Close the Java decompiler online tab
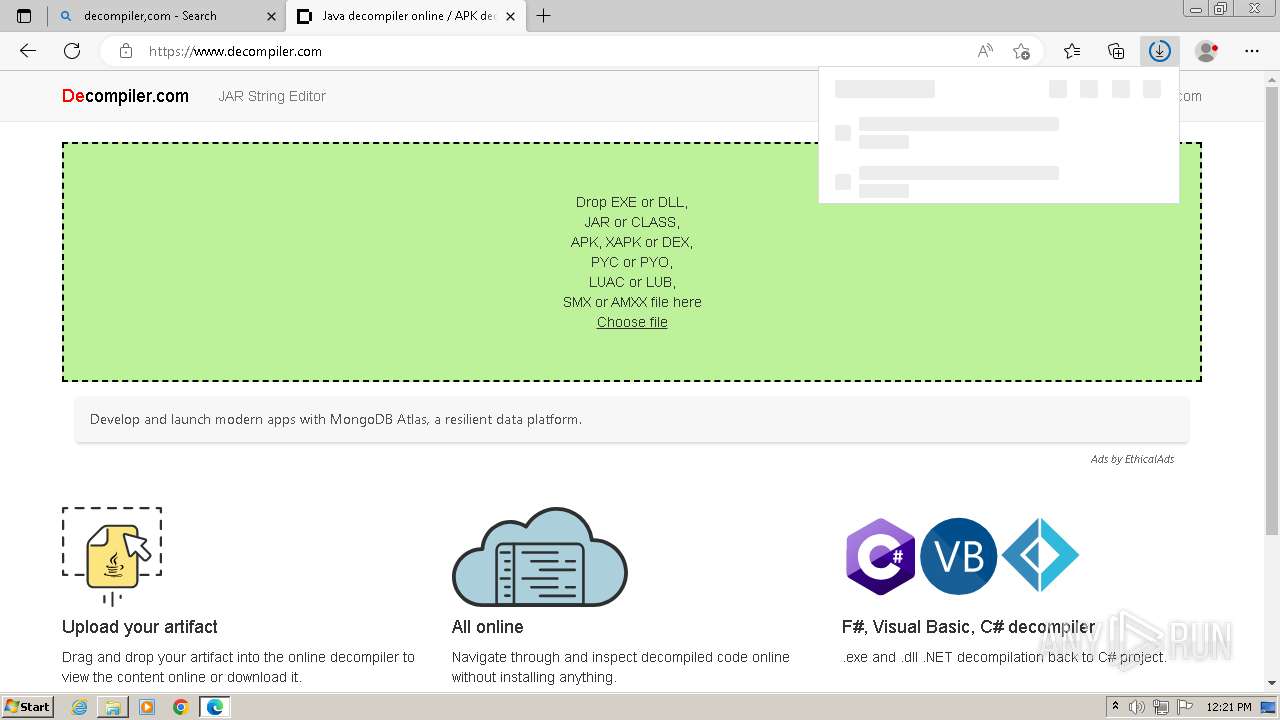This screenshot has height=720, width=1280. tap(510, 16)
